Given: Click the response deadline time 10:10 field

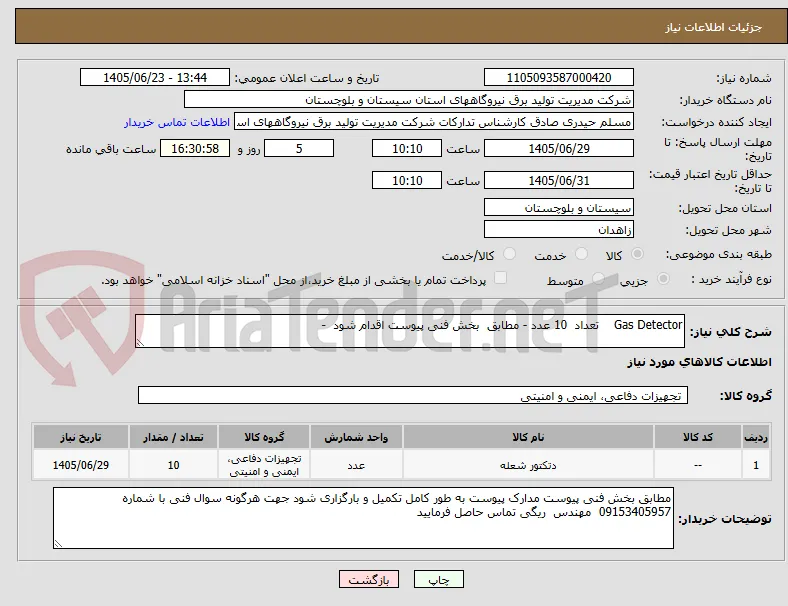Looking at the screenshot, I should point(407,148).
